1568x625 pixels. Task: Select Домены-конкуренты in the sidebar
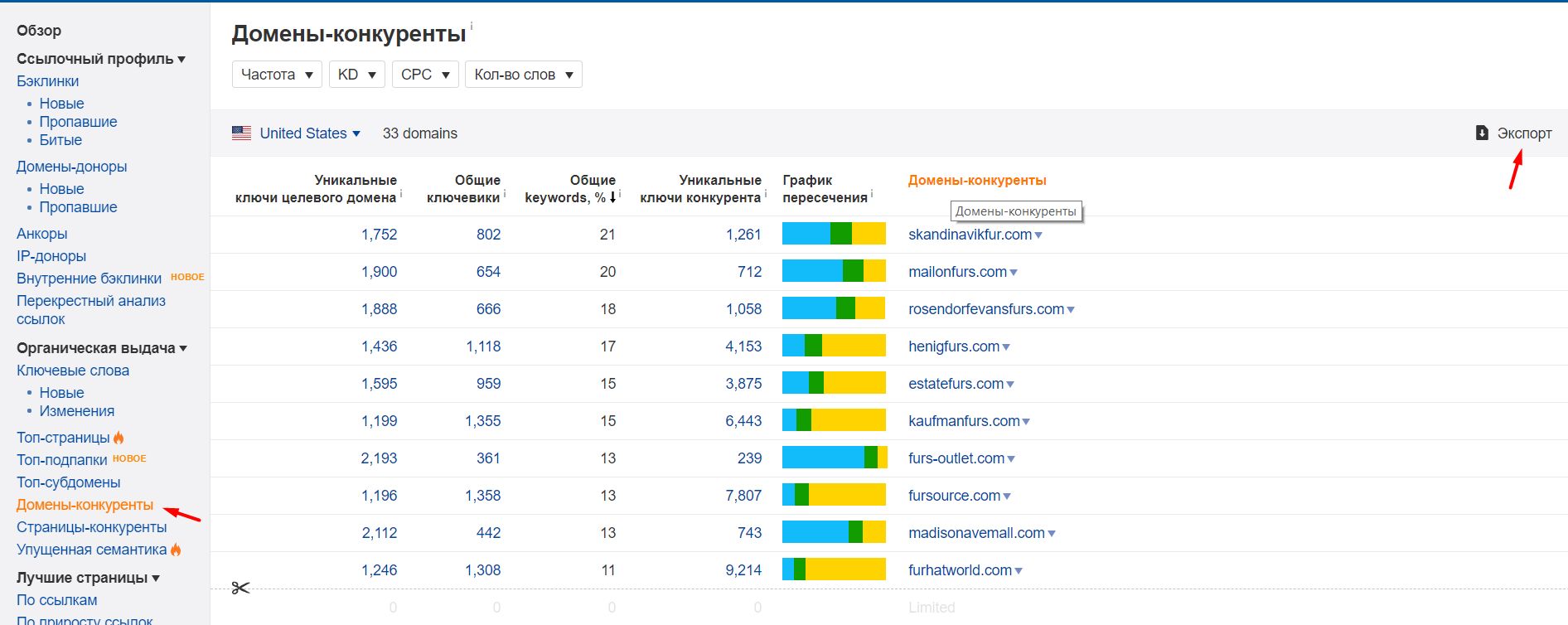click(85, 505)
